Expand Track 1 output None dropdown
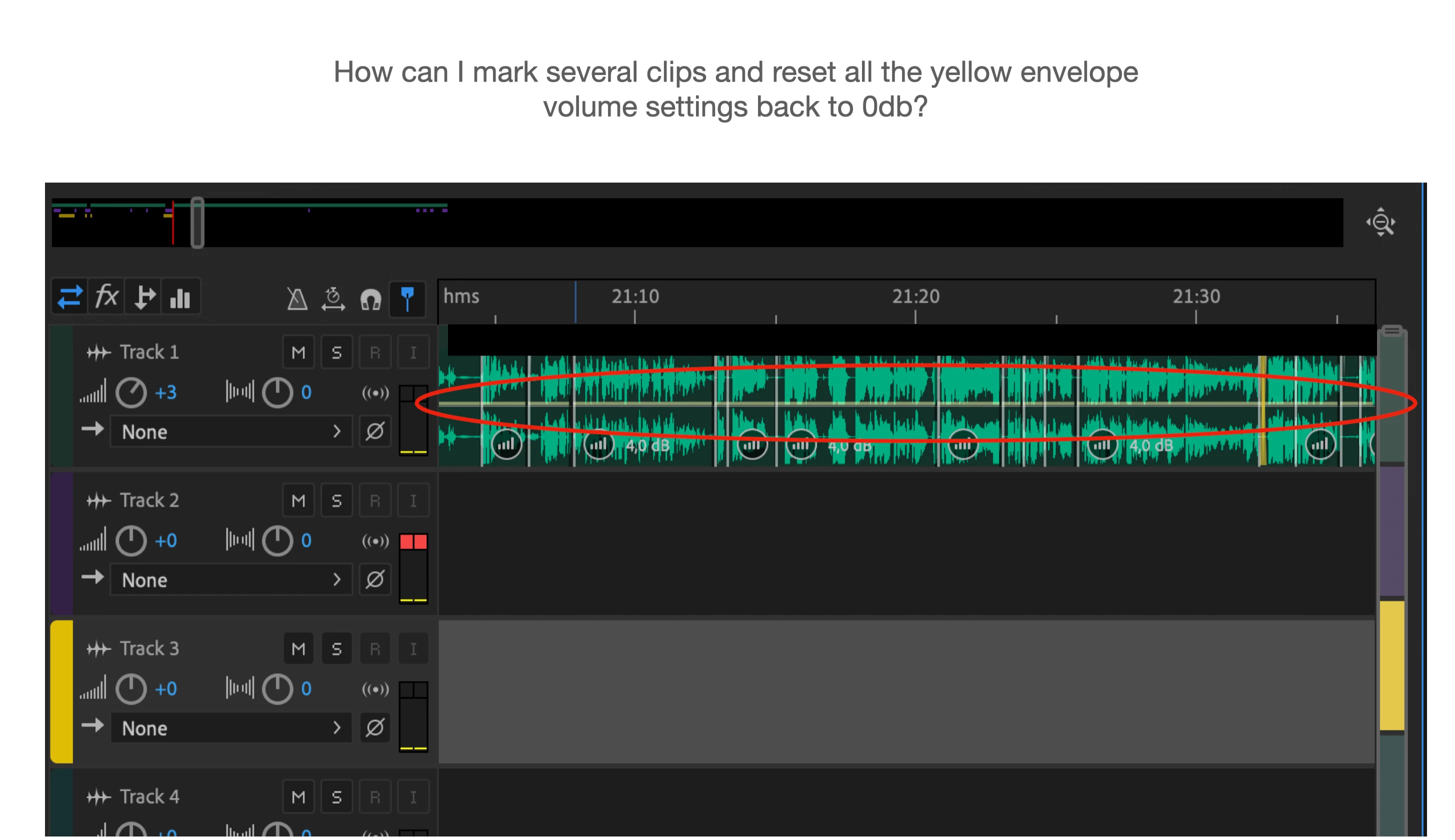 (231, 431)
